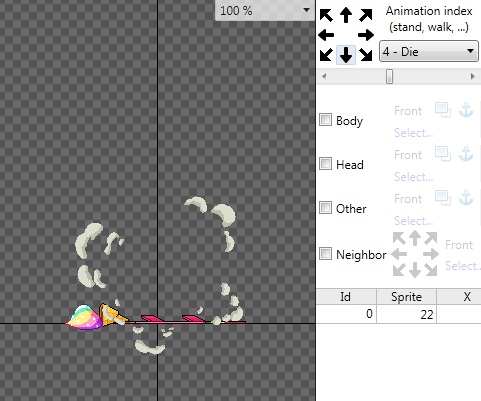The width and height of the screenshot is (481, 401).
Task: Click the Body anchor icon
Action: pyautogui.click(x=466, y=110)
